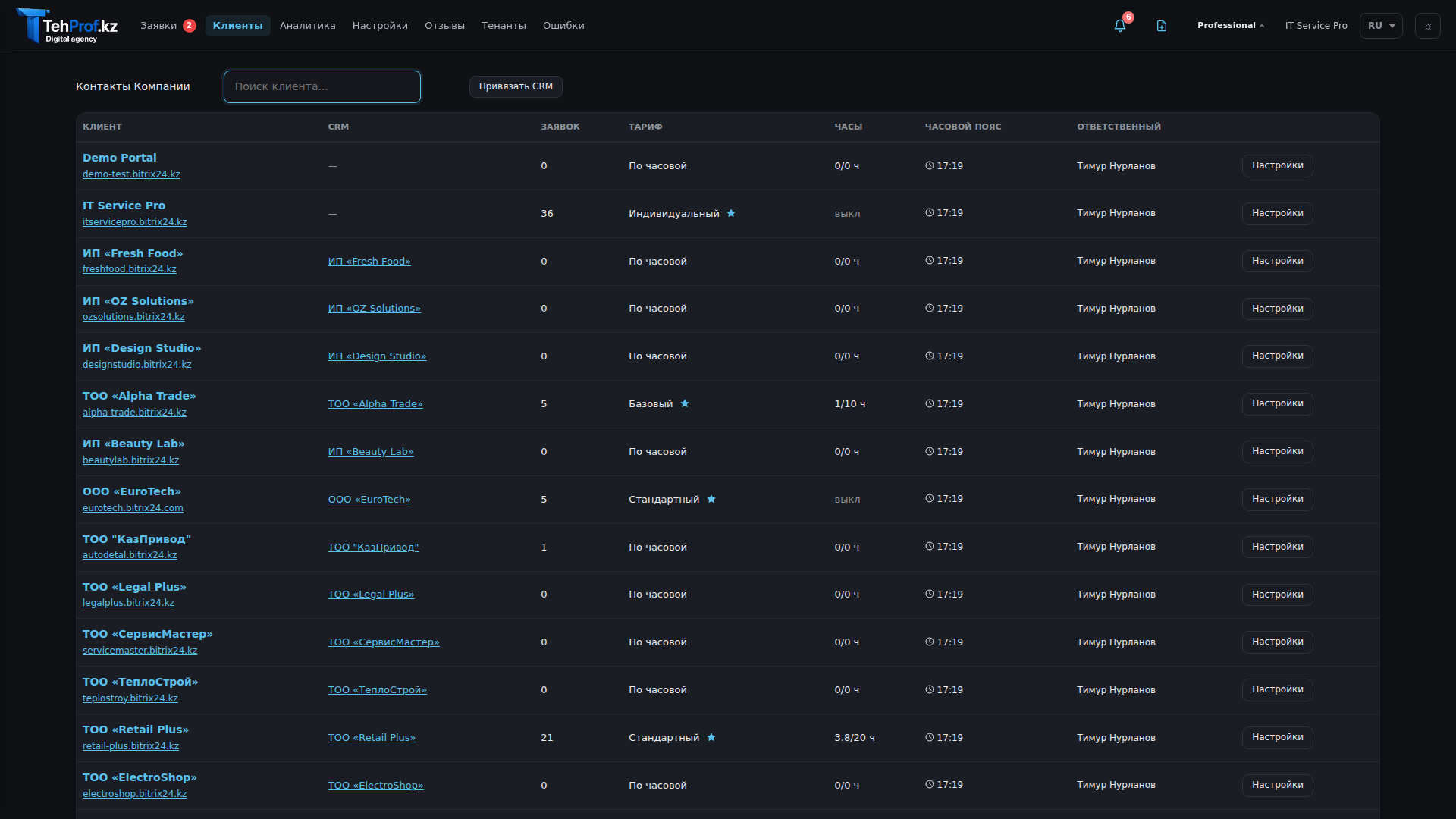Click the TehProf.kz logo

pos(67,26)
